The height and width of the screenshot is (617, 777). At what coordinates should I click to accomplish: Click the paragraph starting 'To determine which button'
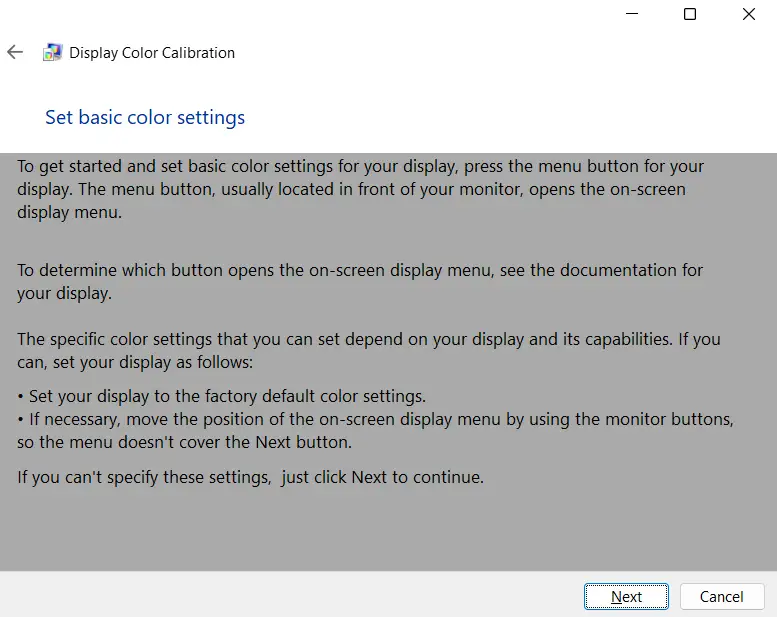pos(360,281)
